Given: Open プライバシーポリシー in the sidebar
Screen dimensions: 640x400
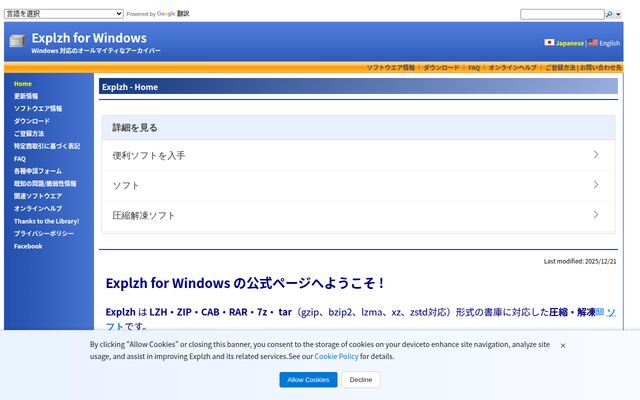Looking at the screenshot, I should 44,233.
